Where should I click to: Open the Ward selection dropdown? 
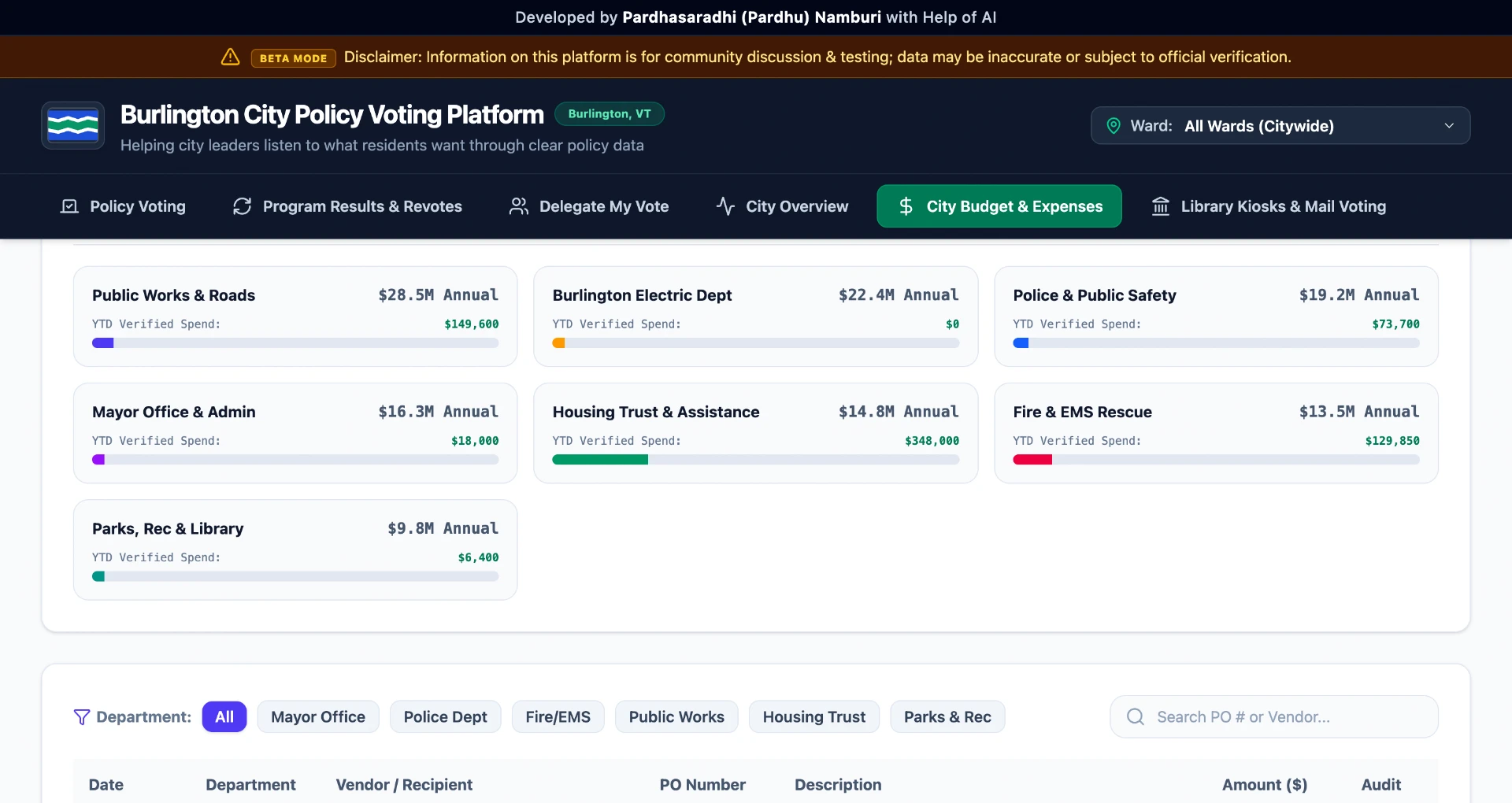[1280, 126]
